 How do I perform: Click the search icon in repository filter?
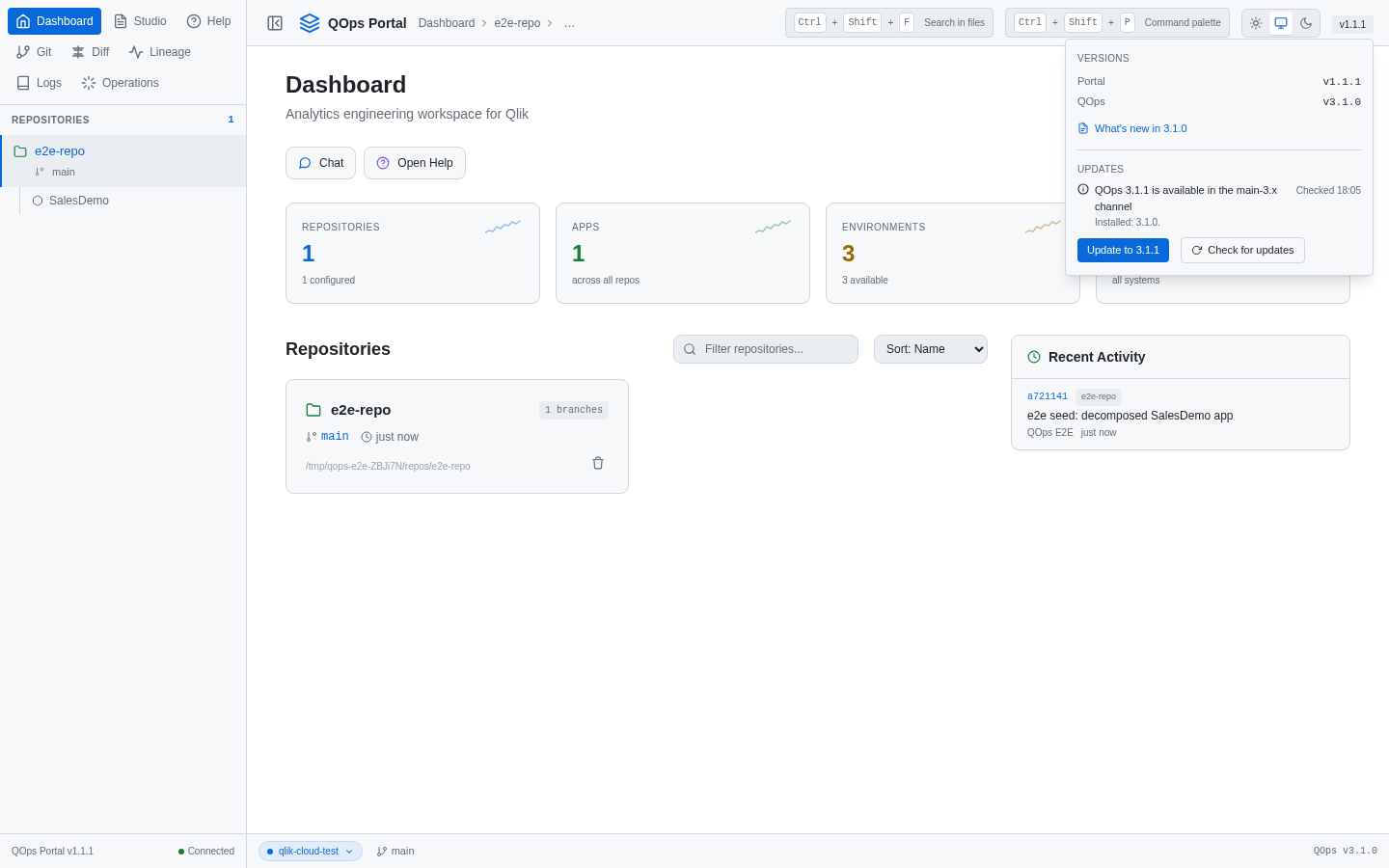click(690, 349)
